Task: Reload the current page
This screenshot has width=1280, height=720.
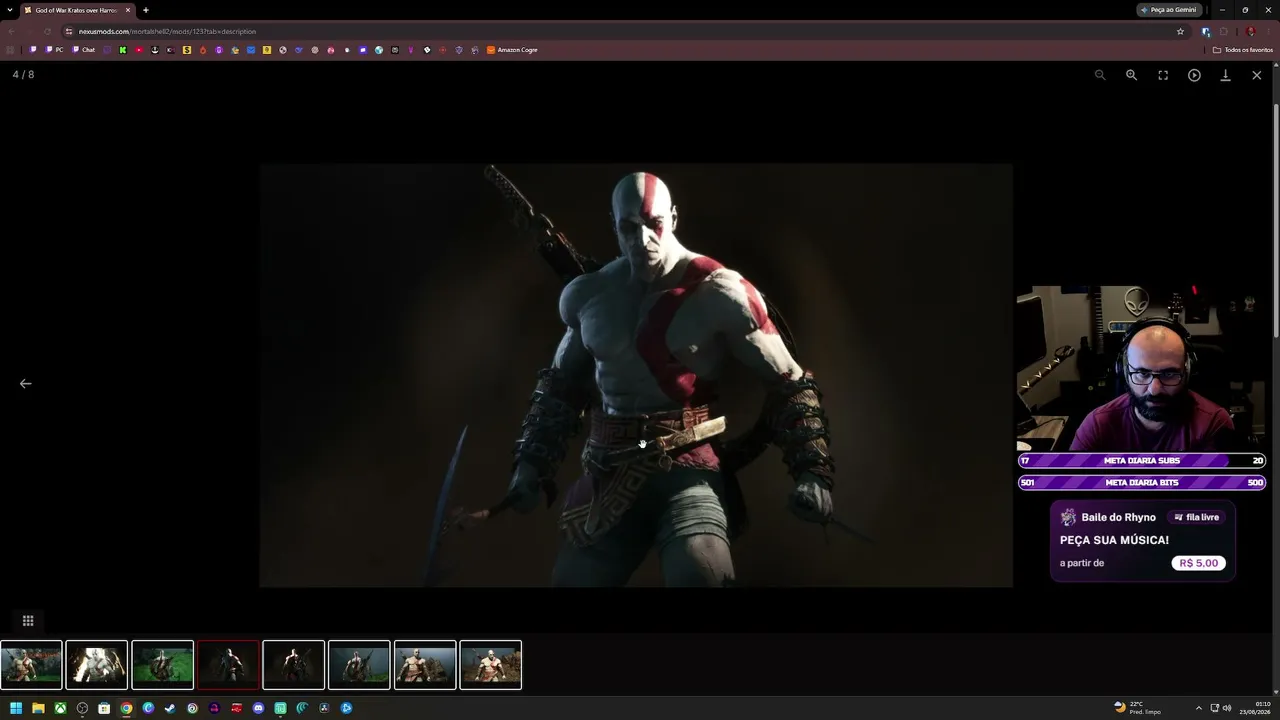Action: 47,31
